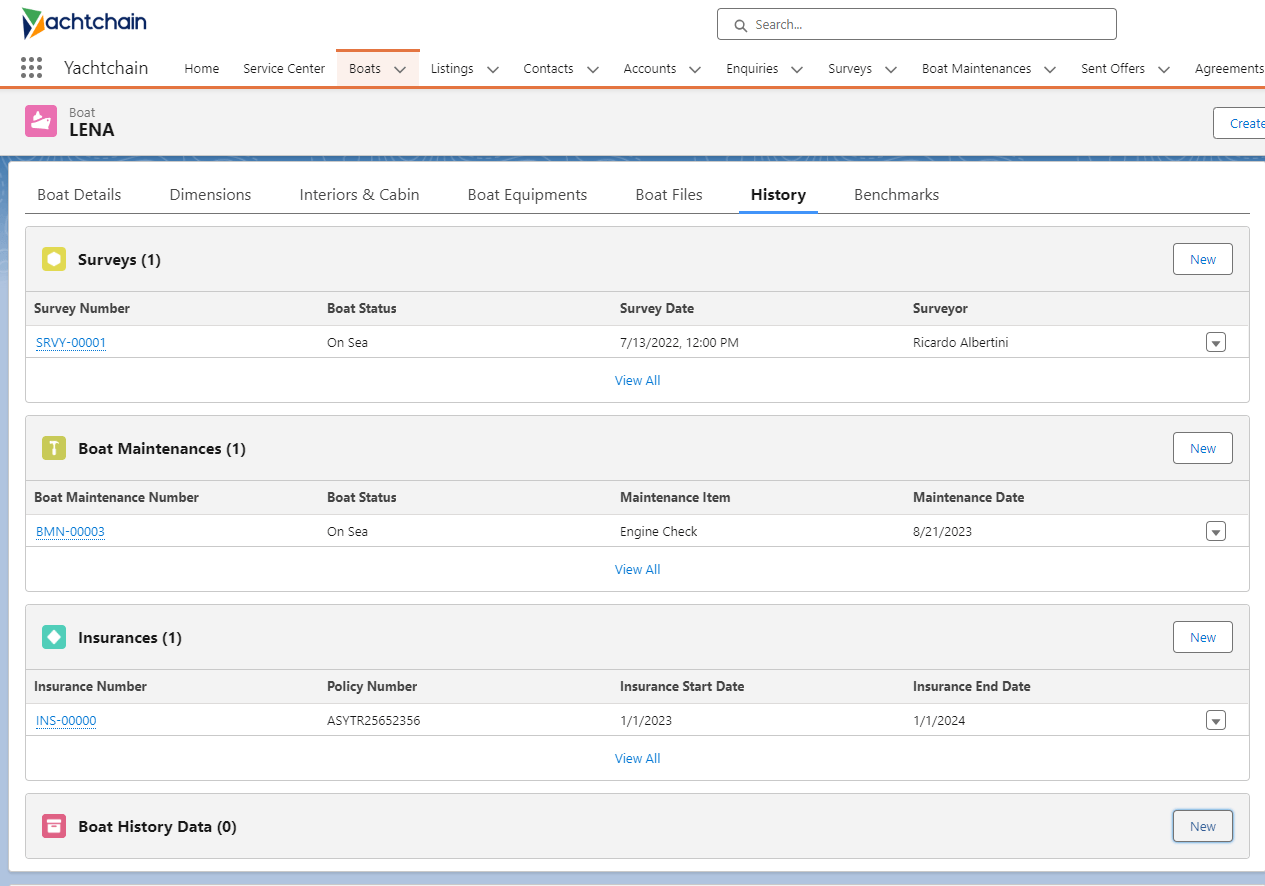The image size is (1265, 886).
Task: Open the Boats tab dropdown chevron
Action: tap(400, 69)
